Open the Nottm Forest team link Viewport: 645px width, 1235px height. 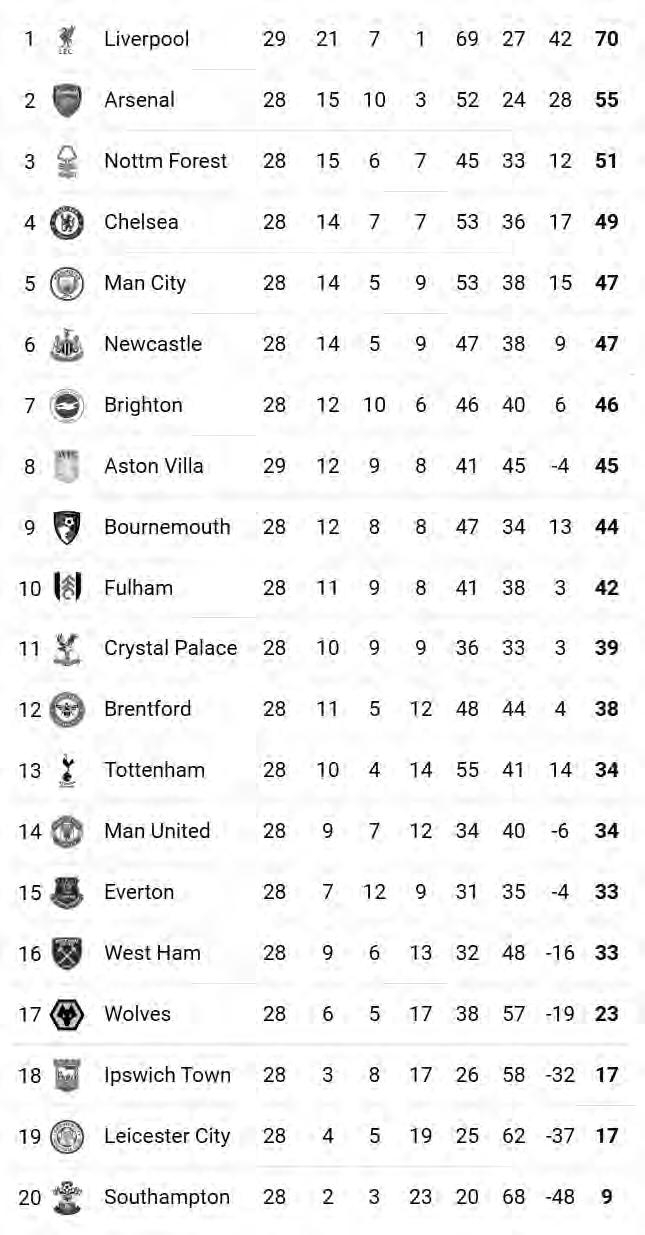click(166, 161)
